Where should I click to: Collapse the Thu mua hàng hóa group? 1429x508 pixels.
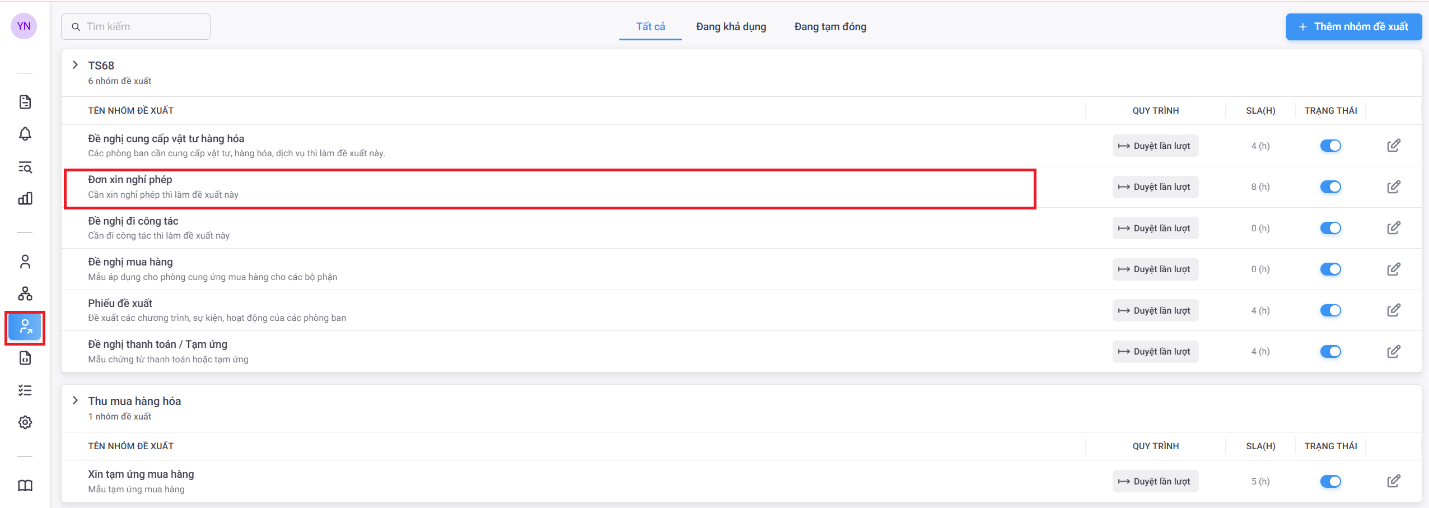(x=75, y=401)
